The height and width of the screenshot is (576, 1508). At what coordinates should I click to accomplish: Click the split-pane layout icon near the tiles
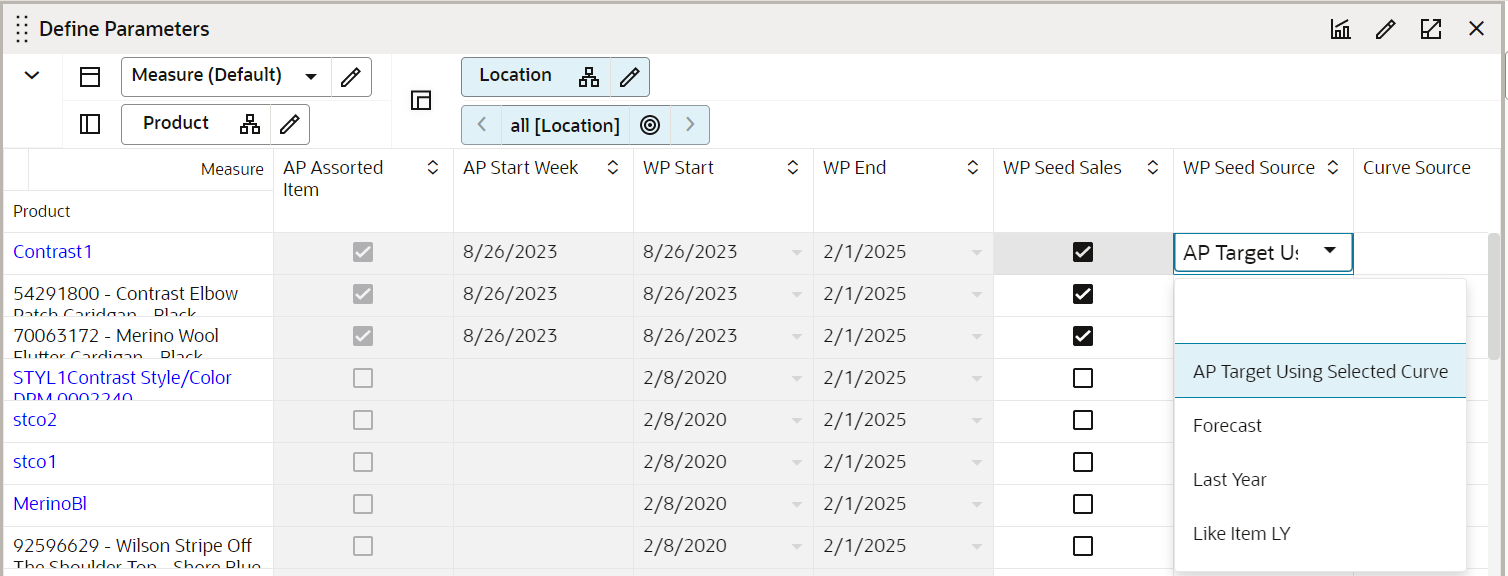pos(421,100)
